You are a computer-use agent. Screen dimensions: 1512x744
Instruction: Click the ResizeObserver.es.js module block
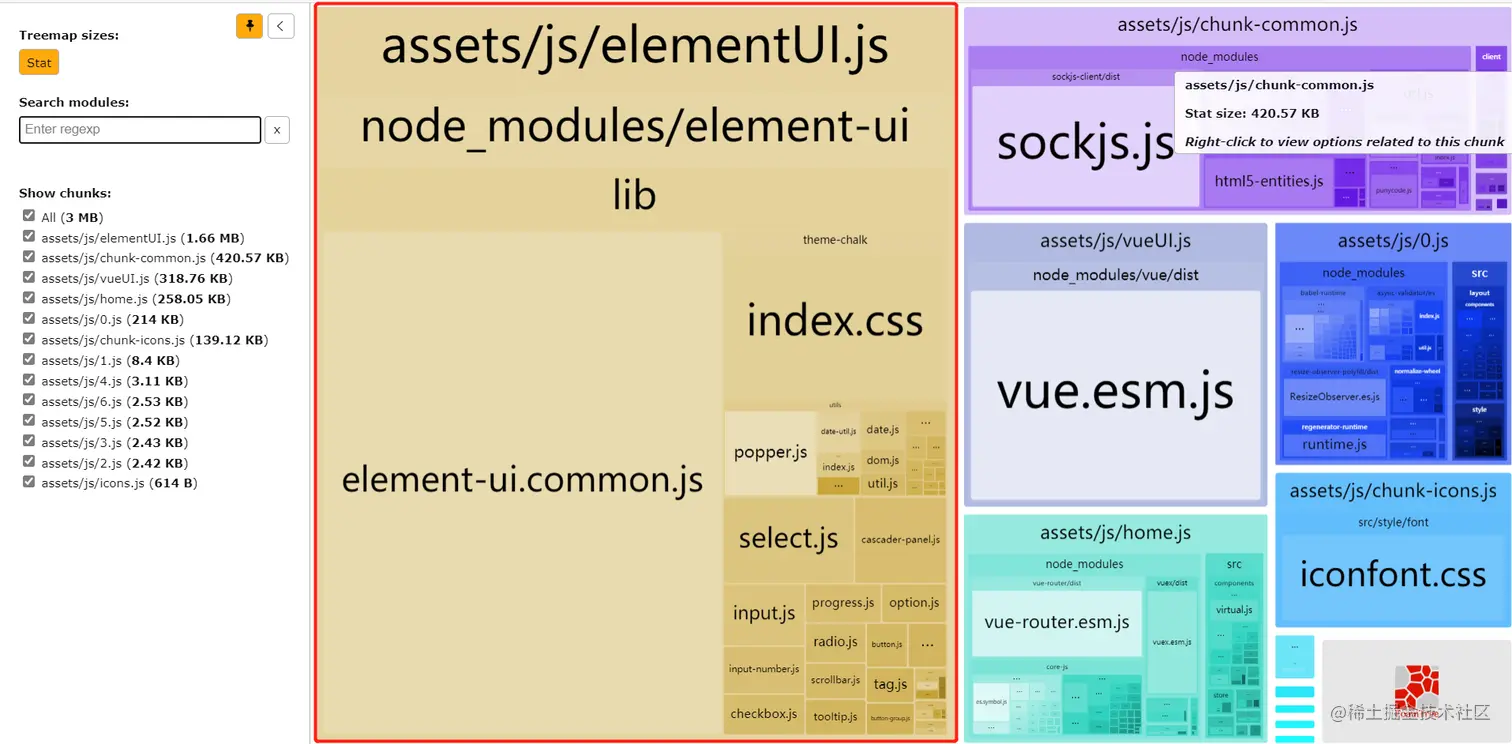(x=1334, y=397)
